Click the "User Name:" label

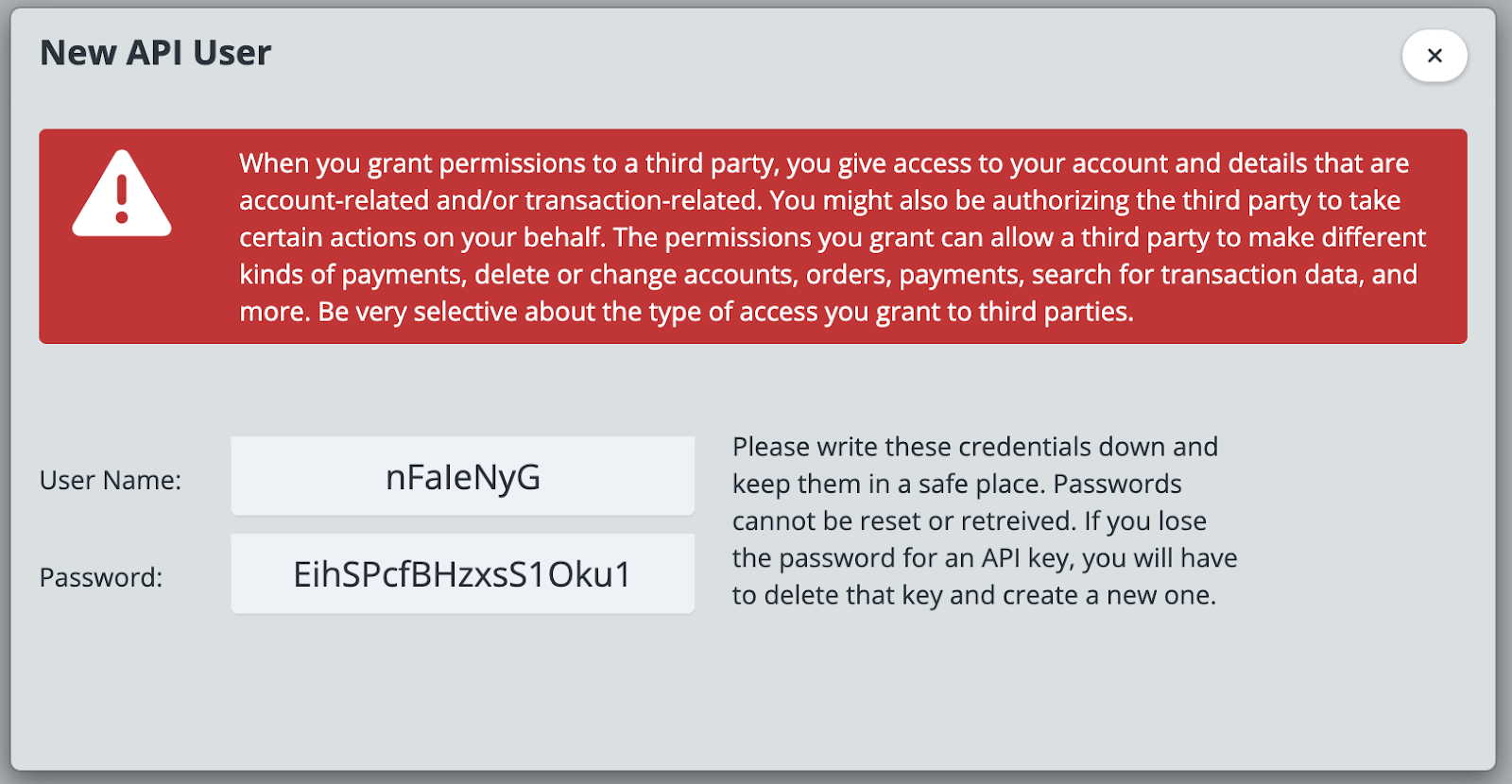(x=111, y=480)
